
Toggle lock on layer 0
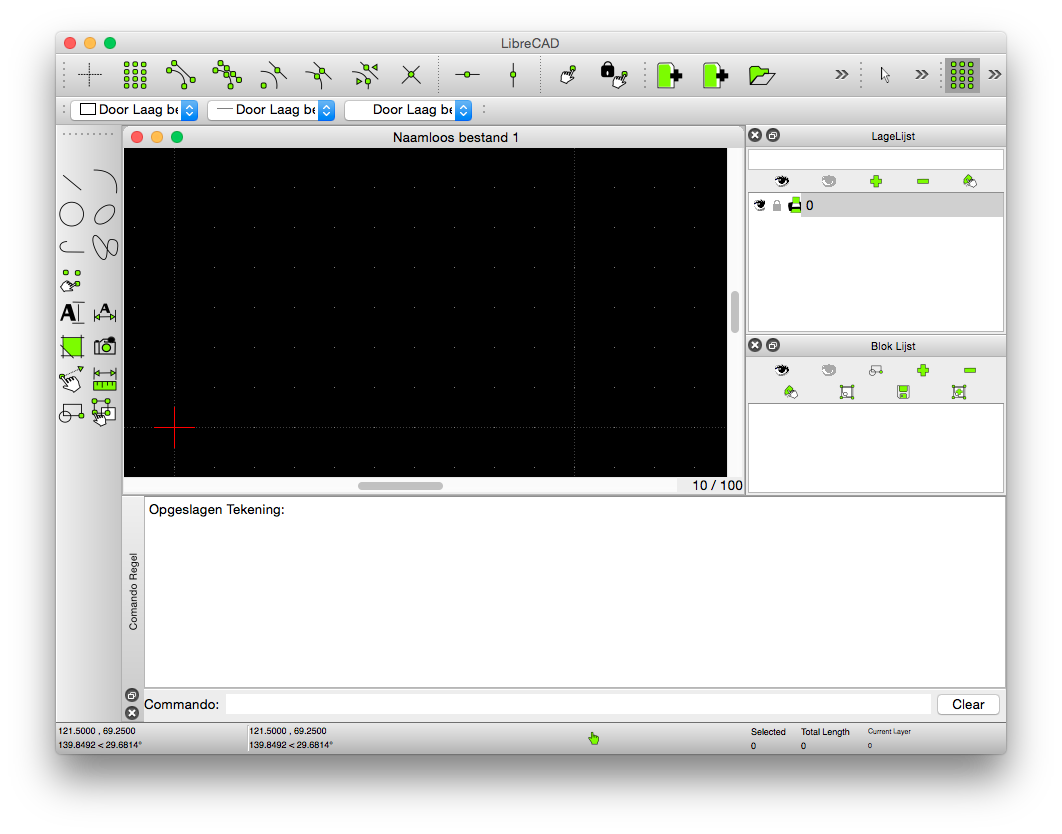(777, 205)
